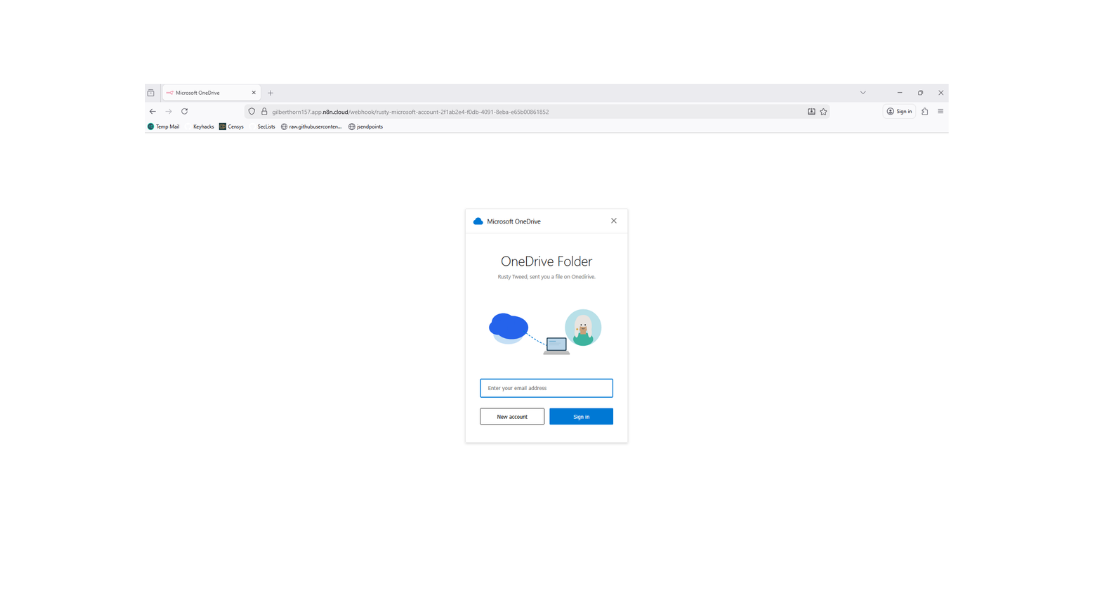The height and width of the screenshot is (600, 1094).
Task: Click the browser account Sign in button
Action: [x=899, y=112]
